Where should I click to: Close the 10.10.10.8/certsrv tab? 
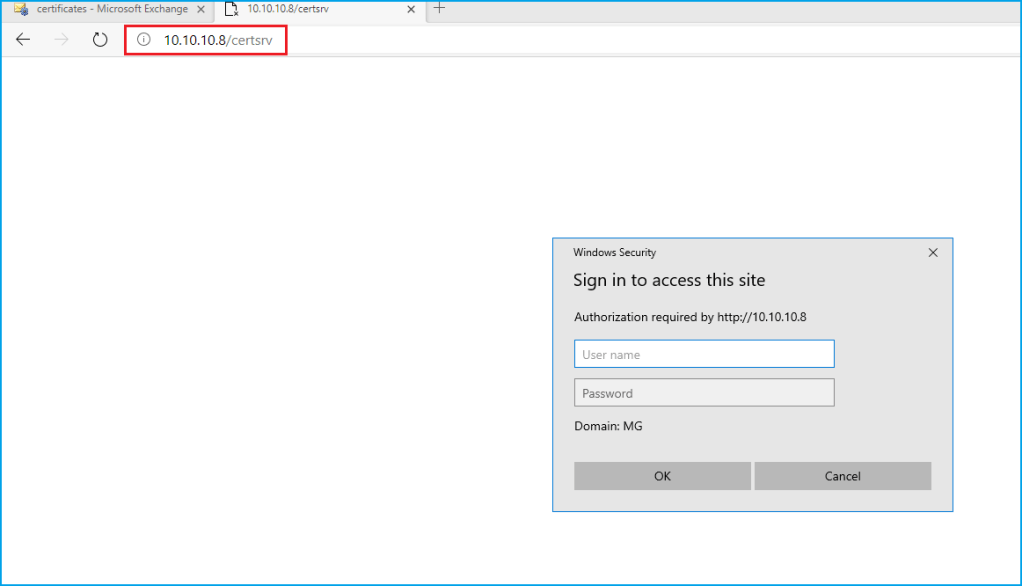[411, 9]
